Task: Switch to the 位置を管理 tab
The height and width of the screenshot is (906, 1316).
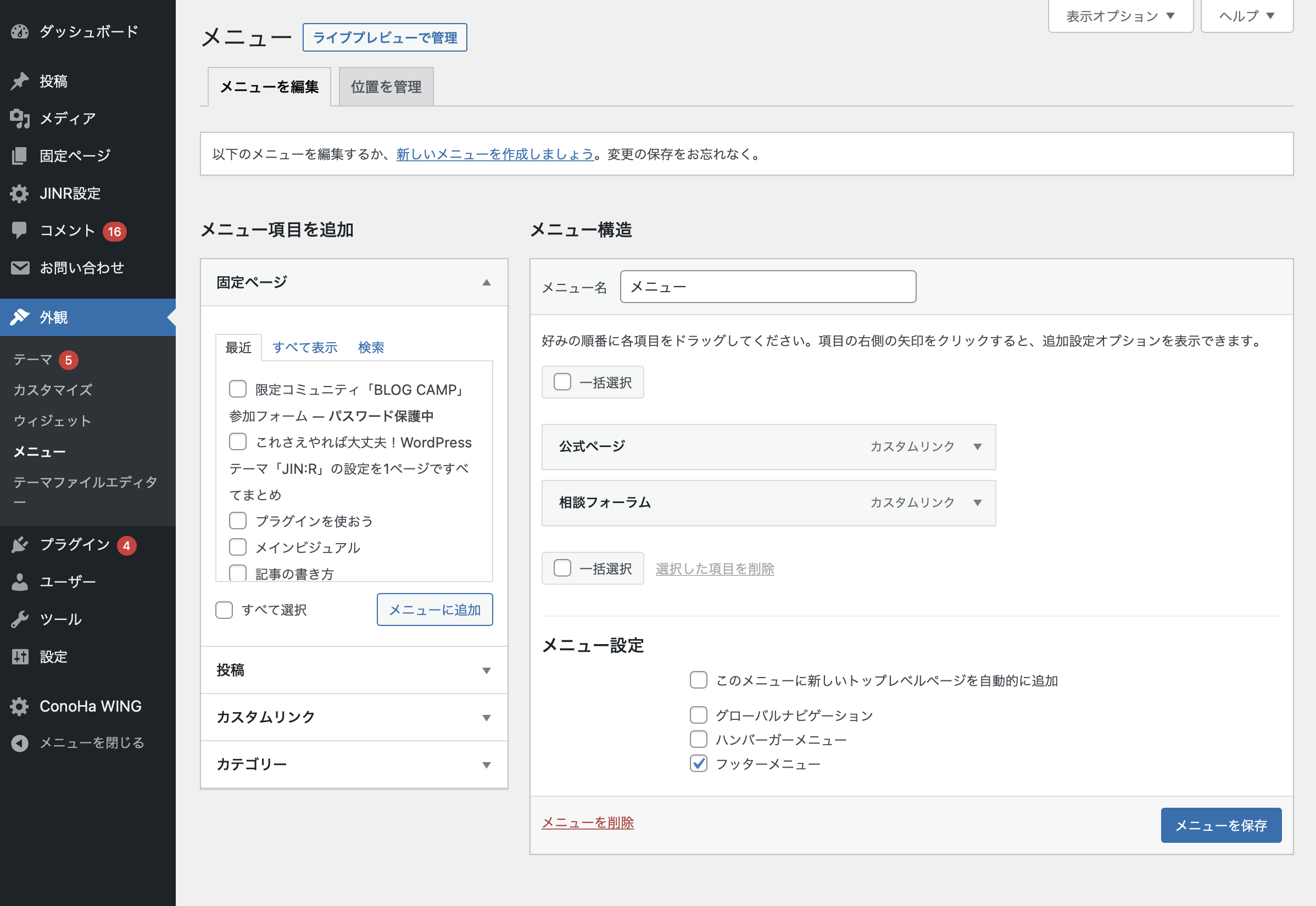Action: [386, 87]
